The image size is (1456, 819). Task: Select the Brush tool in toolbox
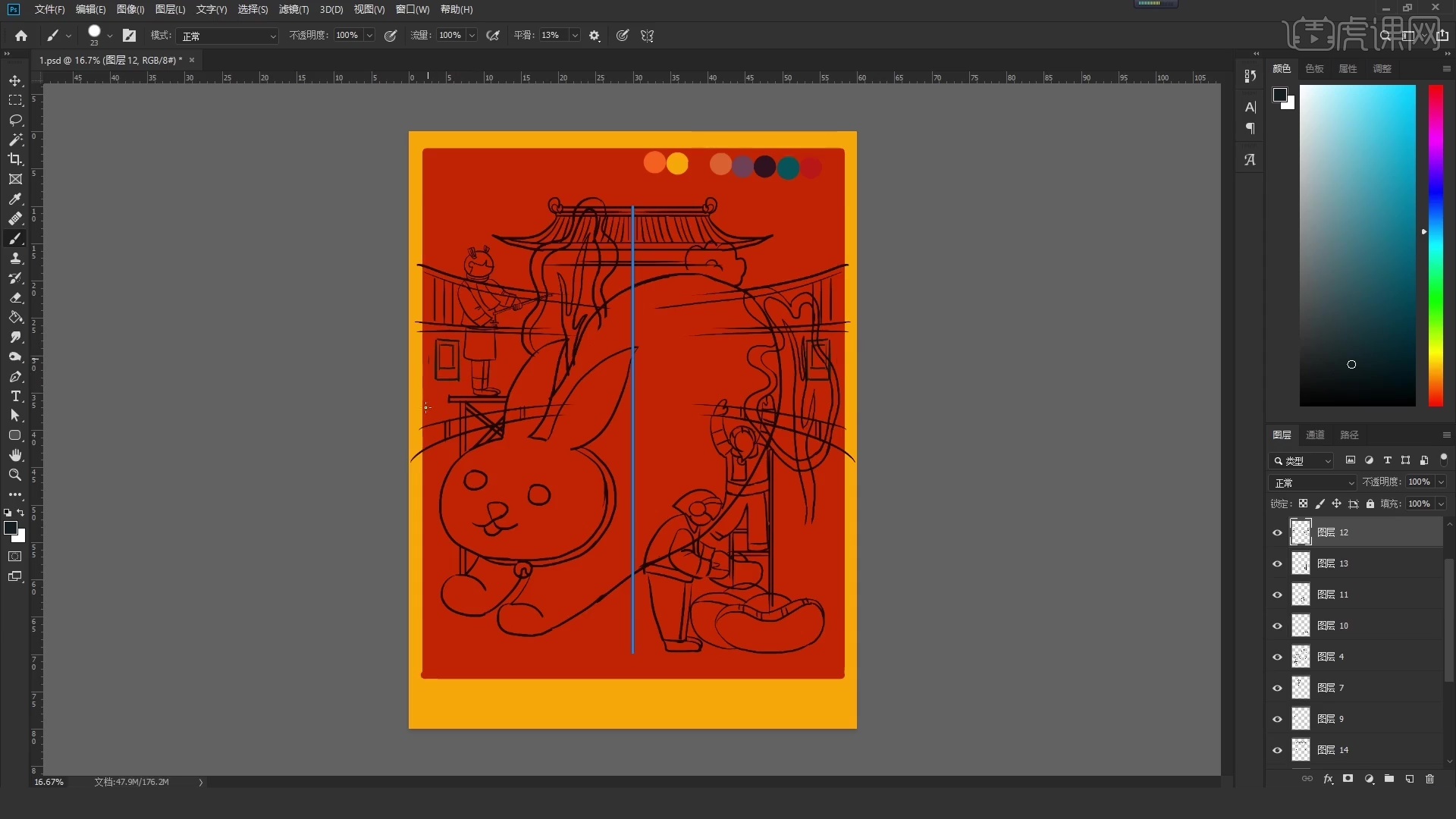(x=15, y=239)
